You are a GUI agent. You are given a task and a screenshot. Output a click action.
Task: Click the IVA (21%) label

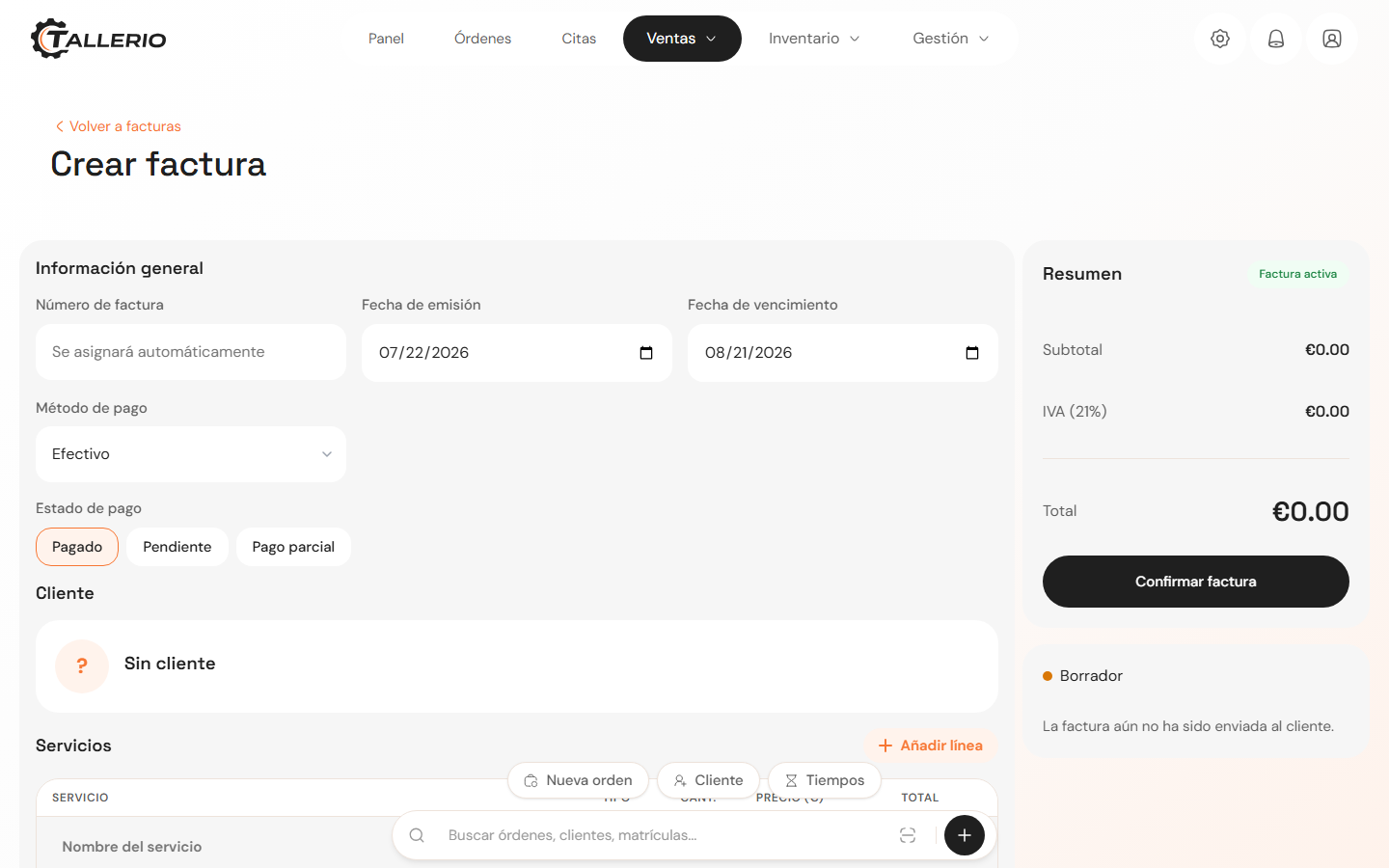(x=1075, y=412)
